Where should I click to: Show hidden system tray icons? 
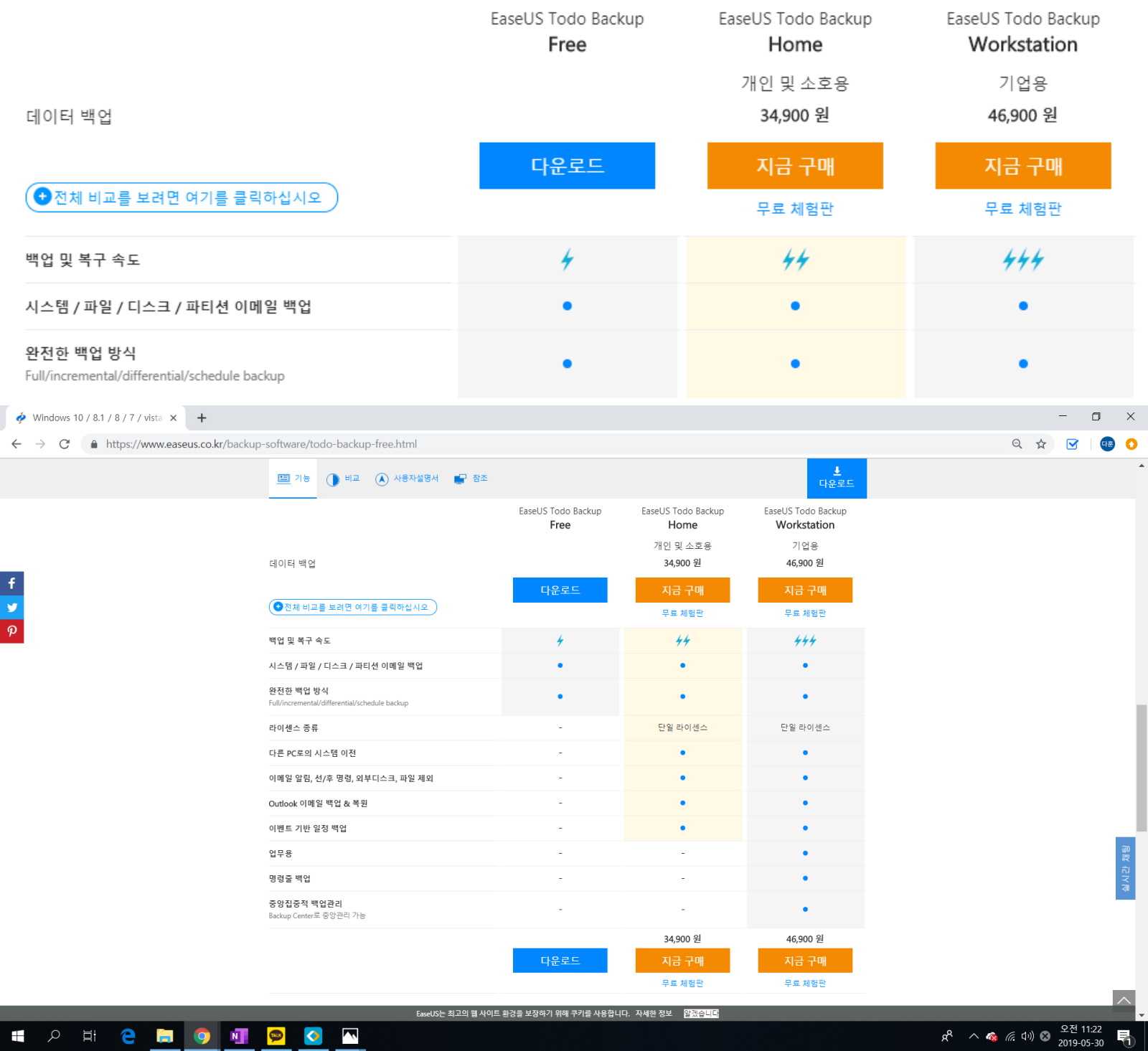pyautogui.click(x=974, y=1036)
